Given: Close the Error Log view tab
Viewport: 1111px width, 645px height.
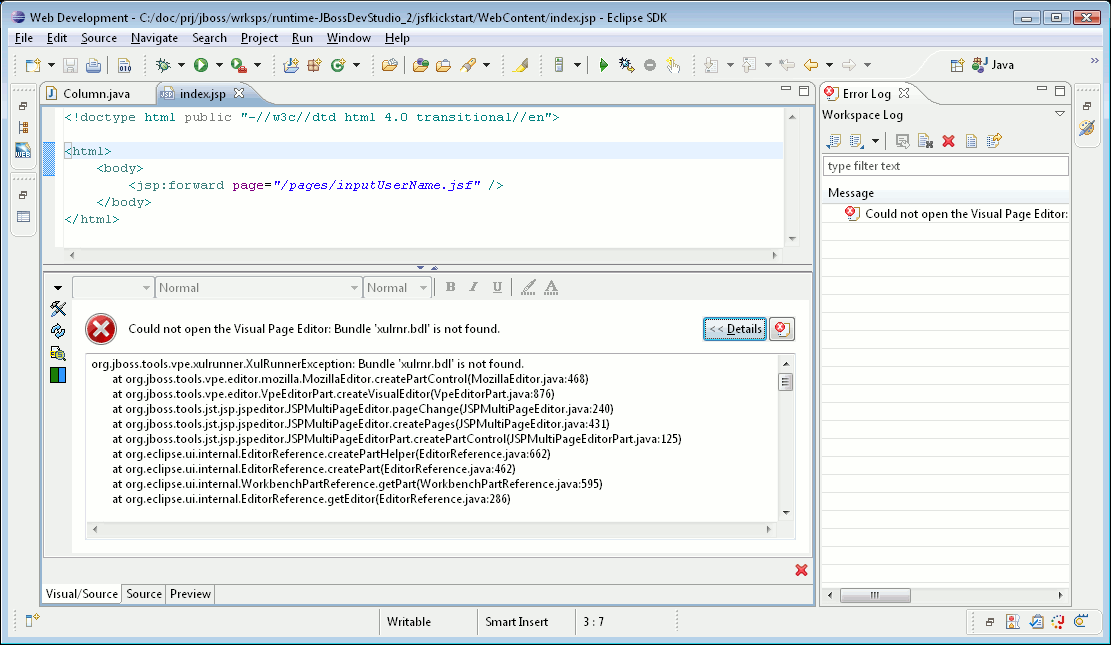Looking at the screenshot, I should (903, 93).
